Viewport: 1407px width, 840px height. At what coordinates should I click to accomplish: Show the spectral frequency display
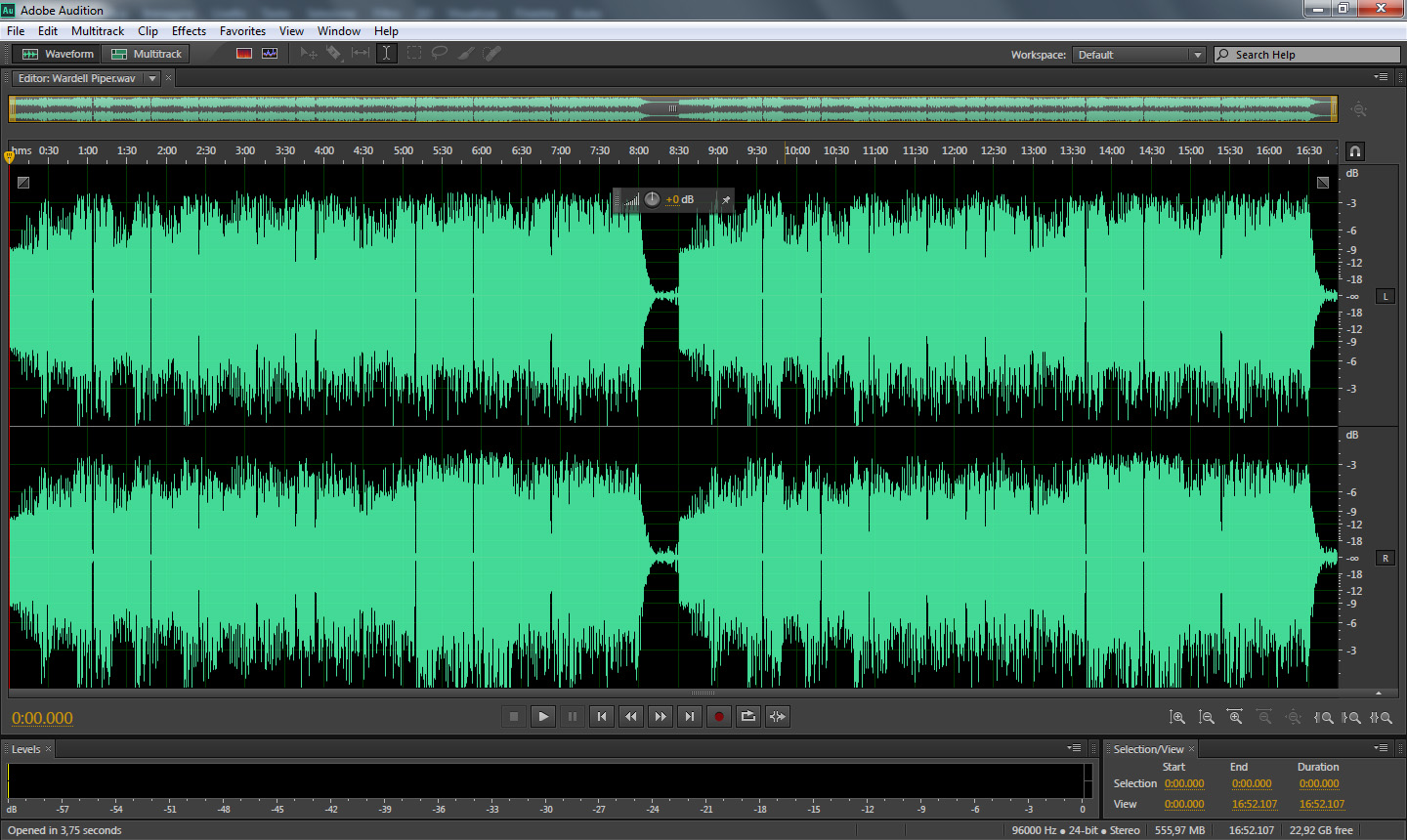click(x=244, y=54)
